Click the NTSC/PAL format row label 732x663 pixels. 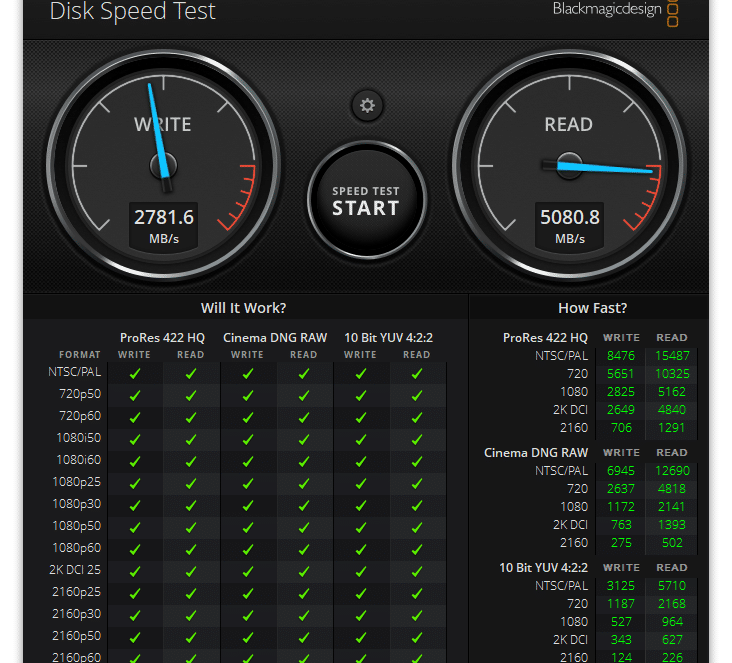coord(75,372)
